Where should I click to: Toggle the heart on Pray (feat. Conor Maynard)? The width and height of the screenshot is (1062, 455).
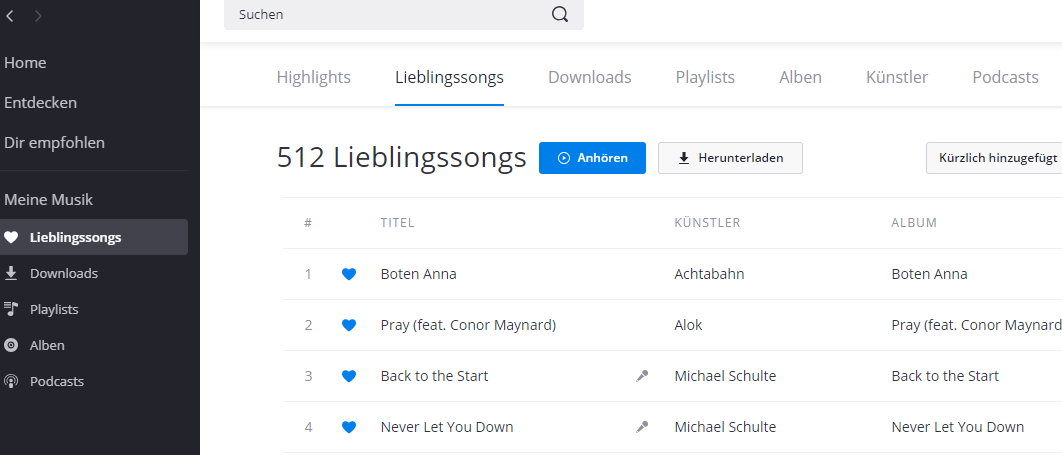(x=349, y=325)
